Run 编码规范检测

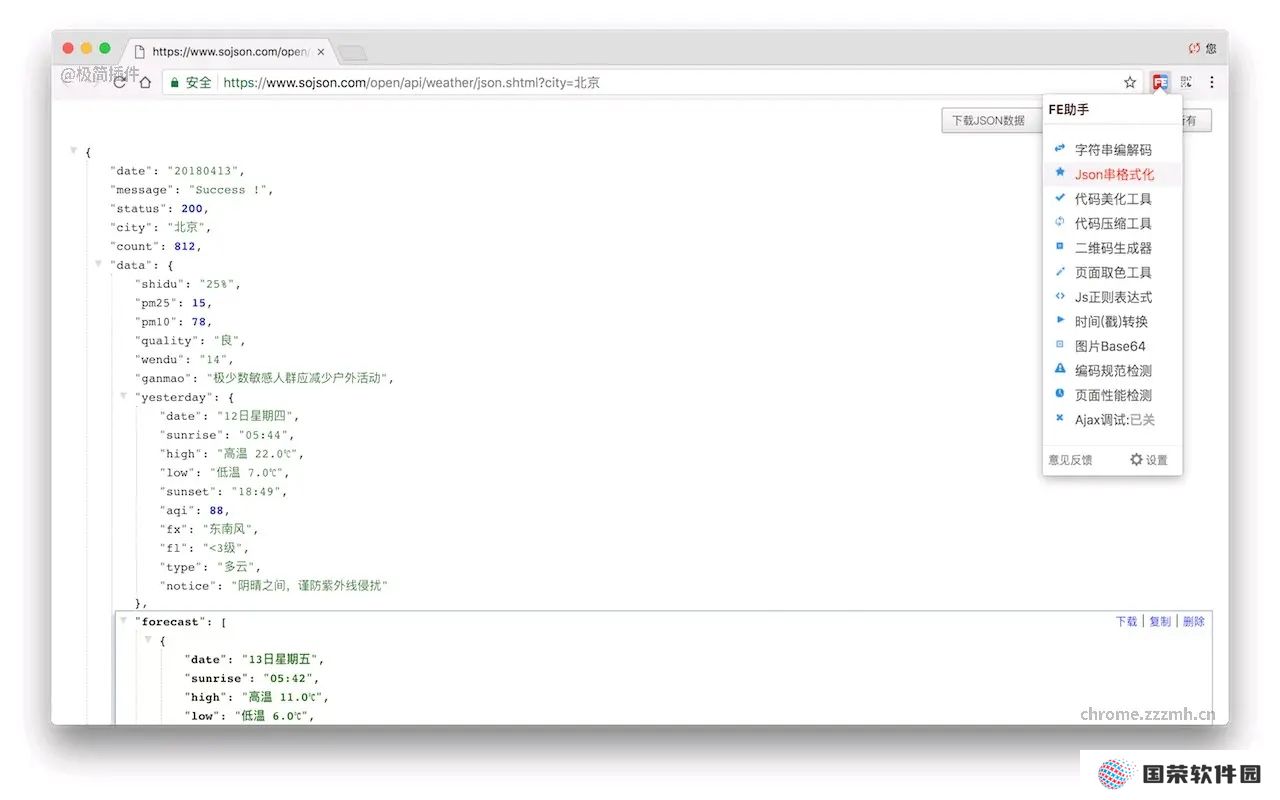coord(1112,370)
